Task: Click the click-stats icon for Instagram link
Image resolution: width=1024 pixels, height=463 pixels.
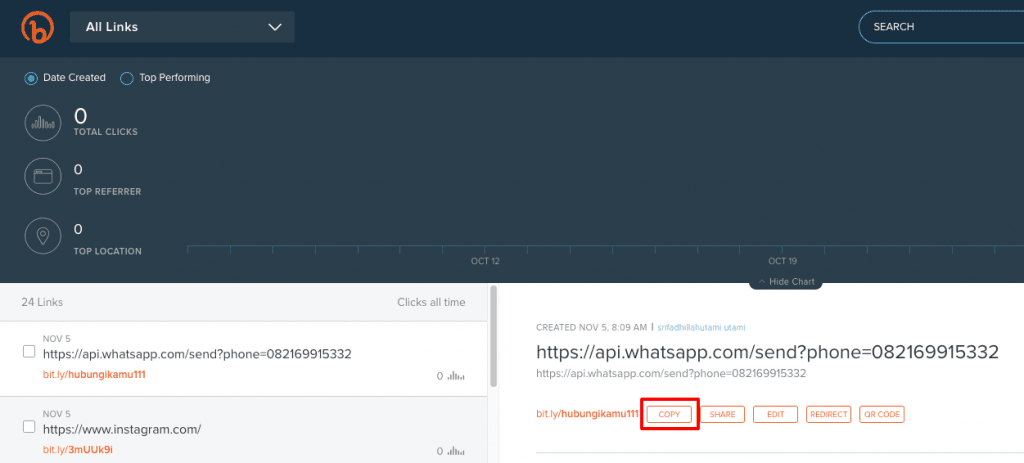Action: pyautogui.click(x=457, y=450)
